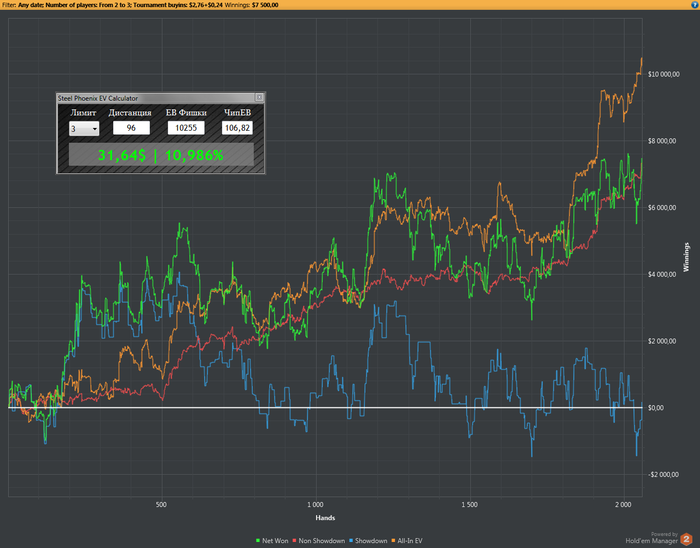Click the Дистанция input field showing 96
This screenshot has height=548, width=700.
tap(131, 128)
